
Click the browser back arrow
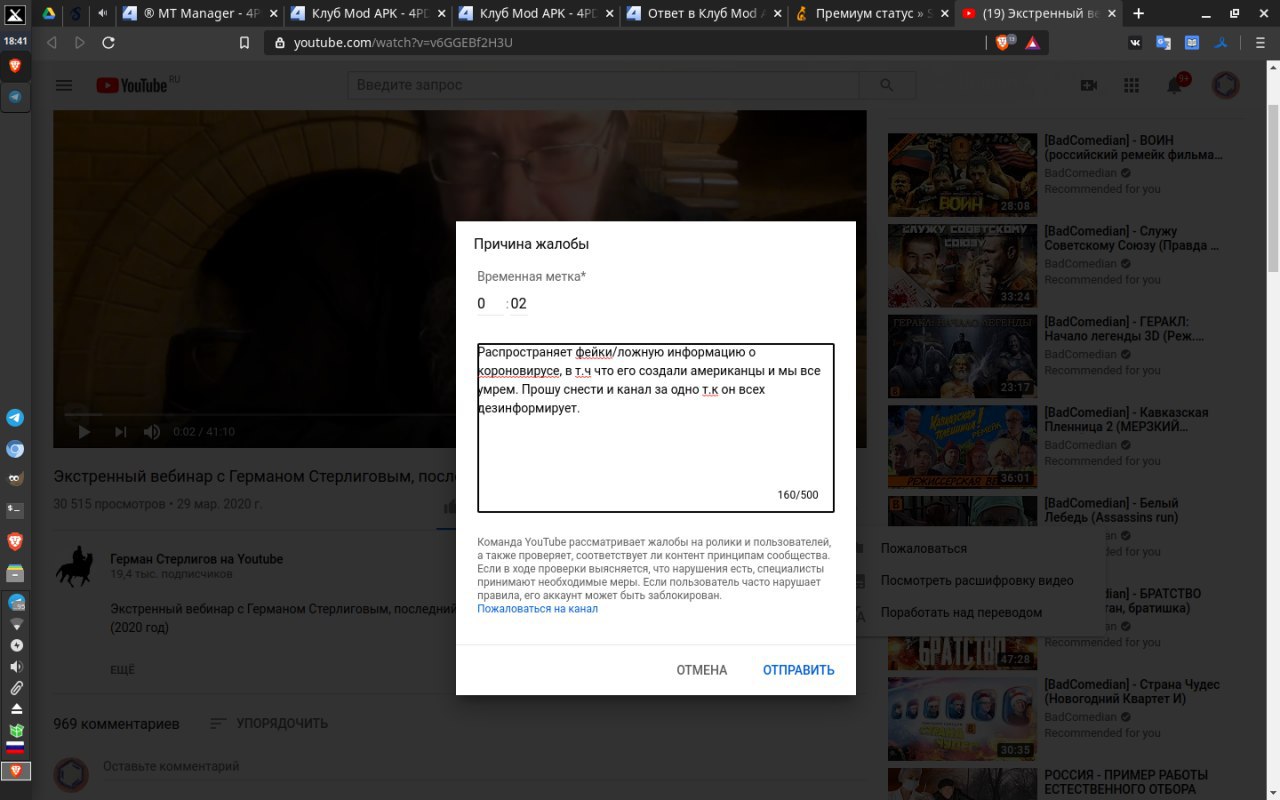pyautogui.click(x=51, y=43)
